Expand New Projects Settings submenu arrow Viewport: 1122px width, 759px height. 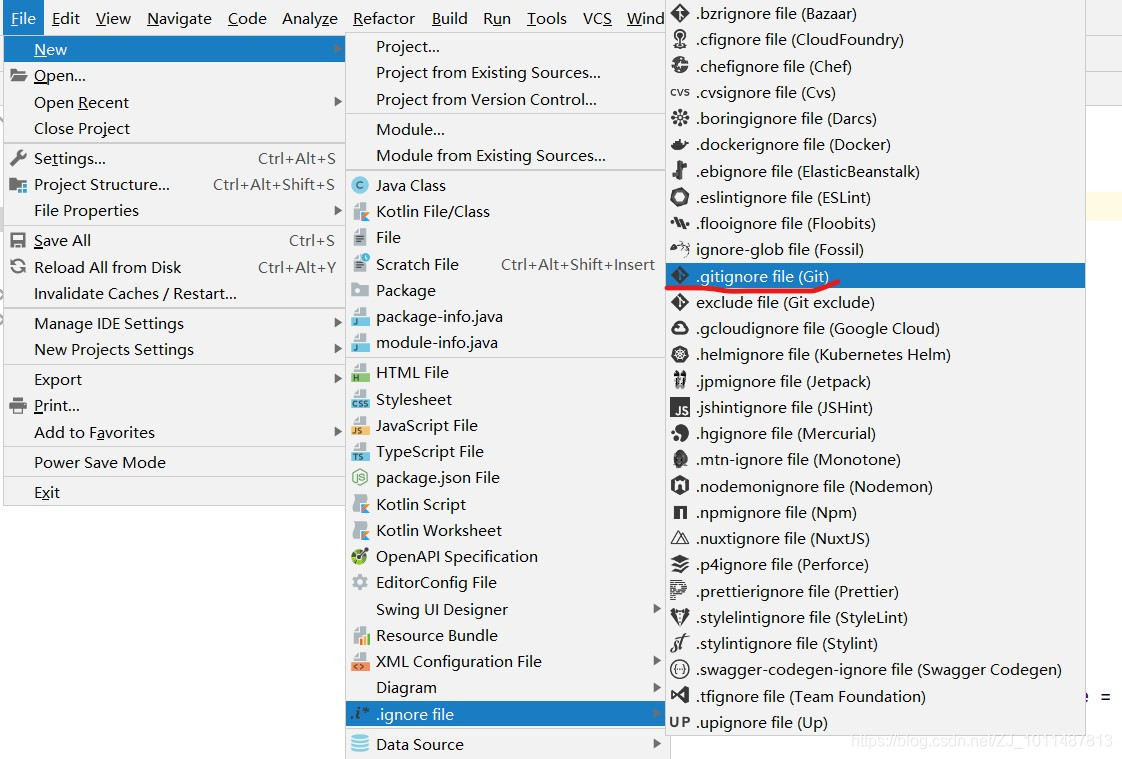338,349
